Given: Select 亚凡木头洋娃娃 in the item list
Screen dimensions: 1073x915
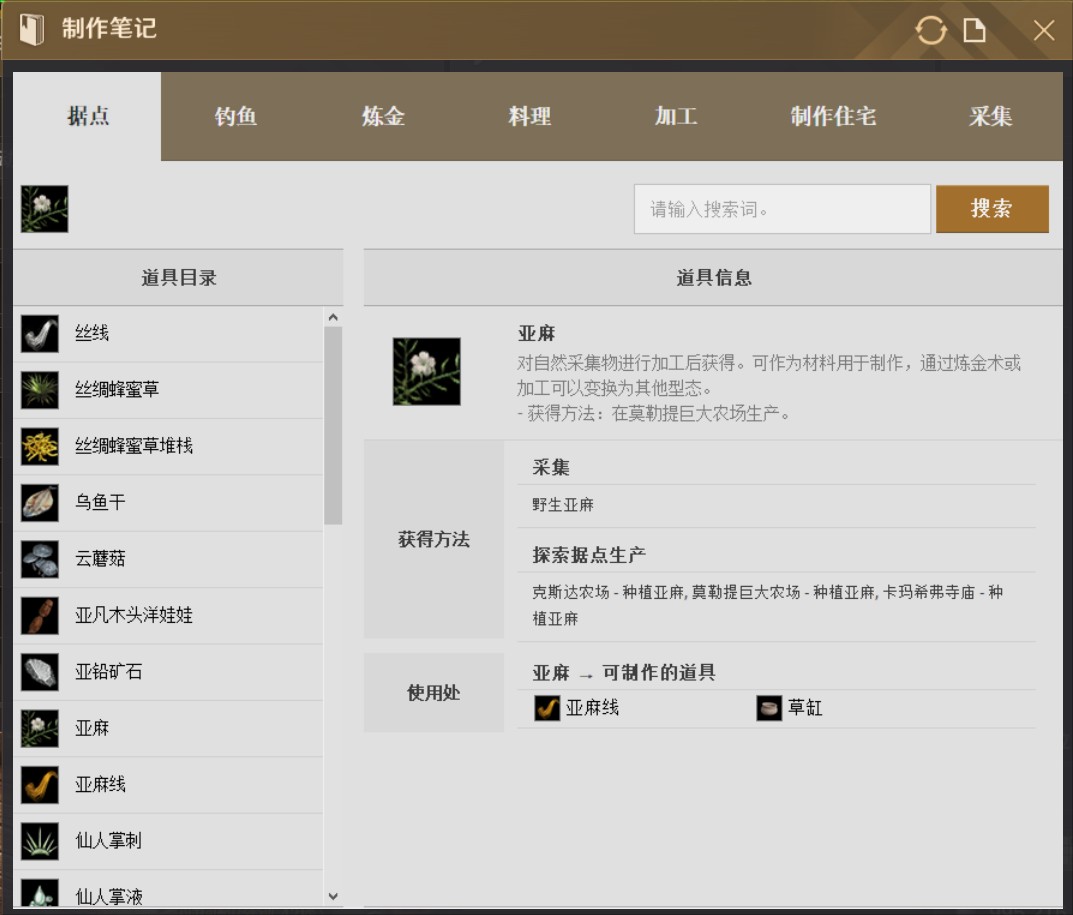Looking at the screenshot, I should click(134, 616).
